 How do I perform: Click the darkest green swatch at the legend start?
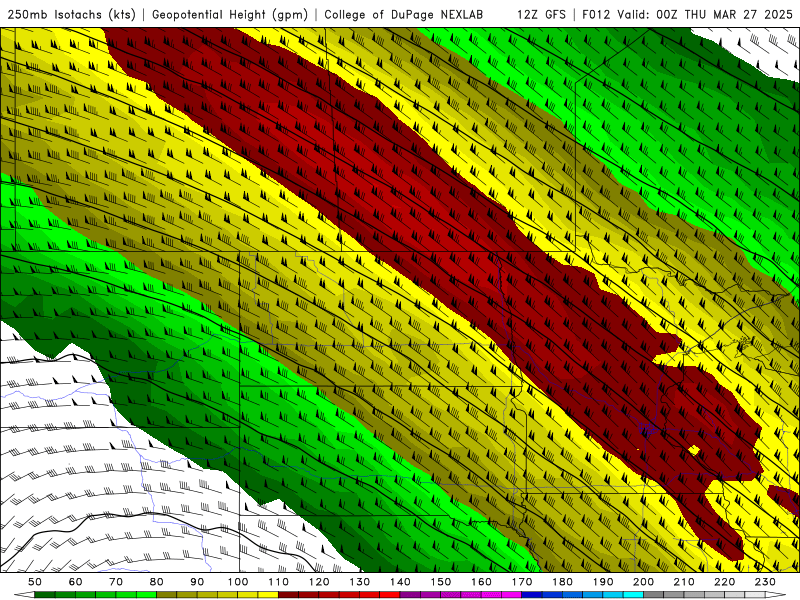pyautogui.click(x=44, y=595)
